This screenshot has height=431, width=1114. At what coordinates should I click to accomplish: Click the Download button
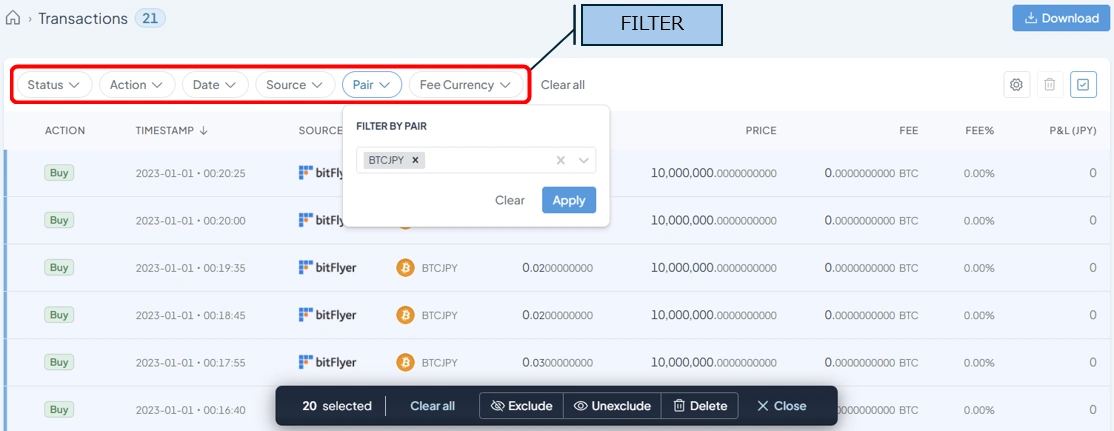click(1061, 18)
